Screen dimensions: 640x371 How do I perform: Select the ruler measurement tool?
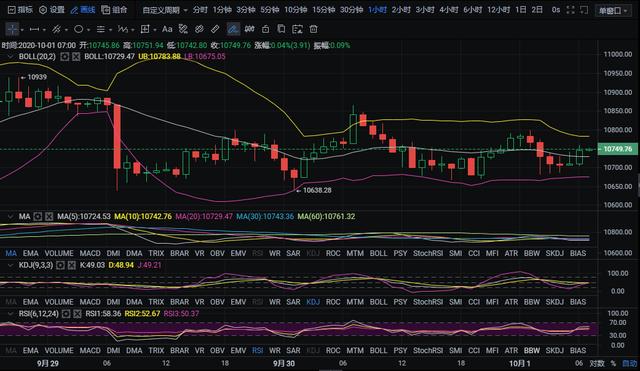(215, 29)
